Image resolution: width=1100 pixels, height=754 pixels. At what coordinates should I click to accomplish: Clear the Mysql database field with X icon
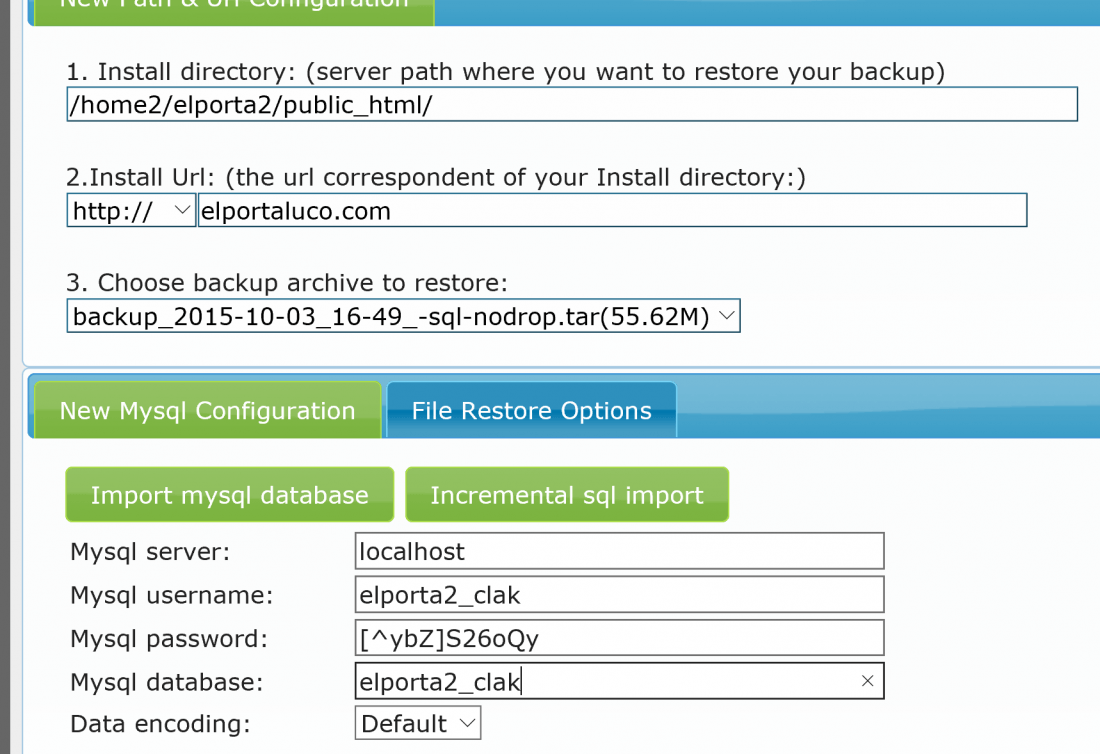click(867, 681)
